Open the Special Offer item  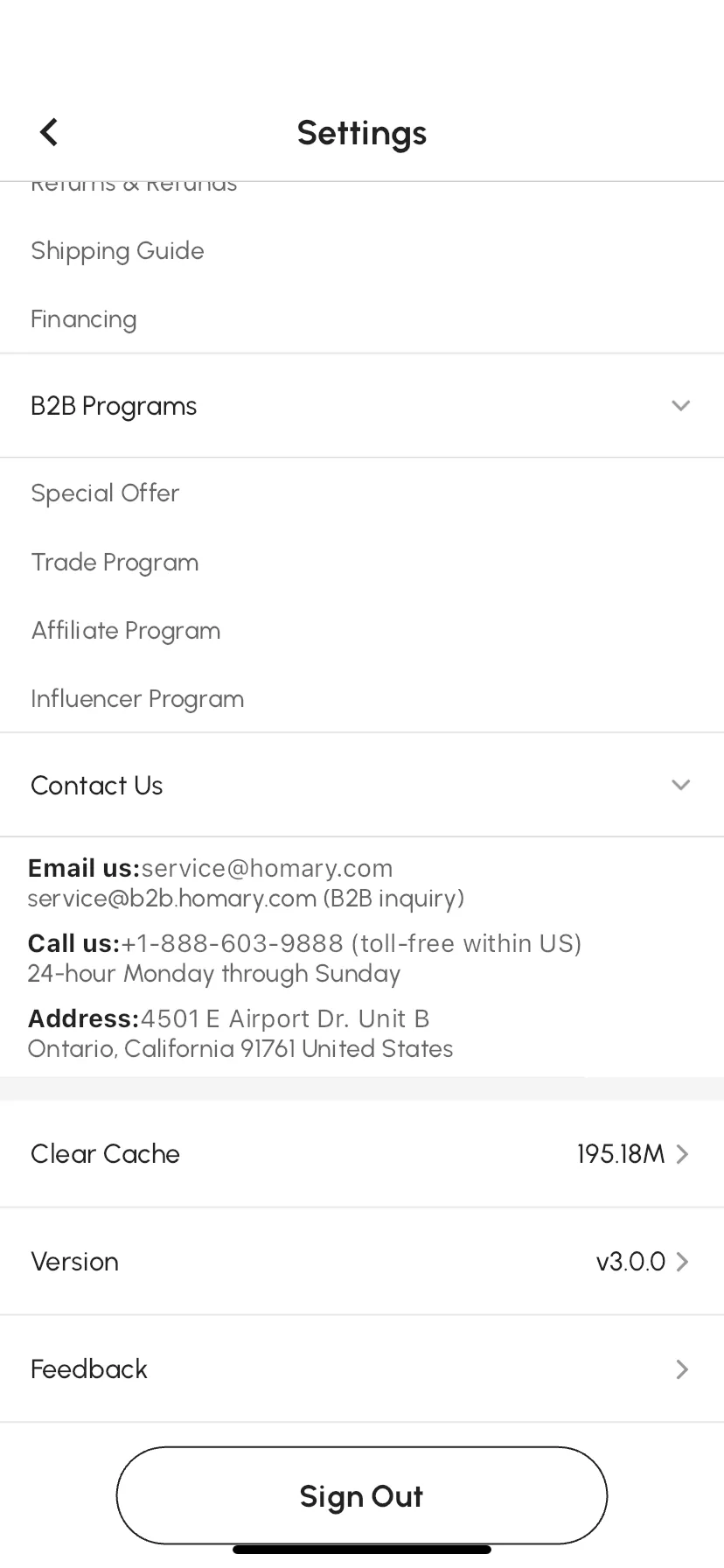[x=105, y=493]
